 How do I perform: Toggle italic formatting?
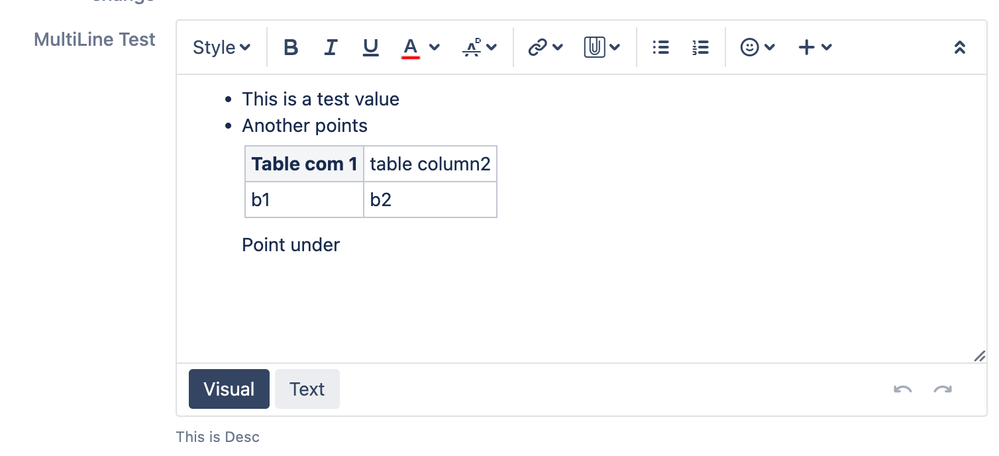(x=331, y=47)
